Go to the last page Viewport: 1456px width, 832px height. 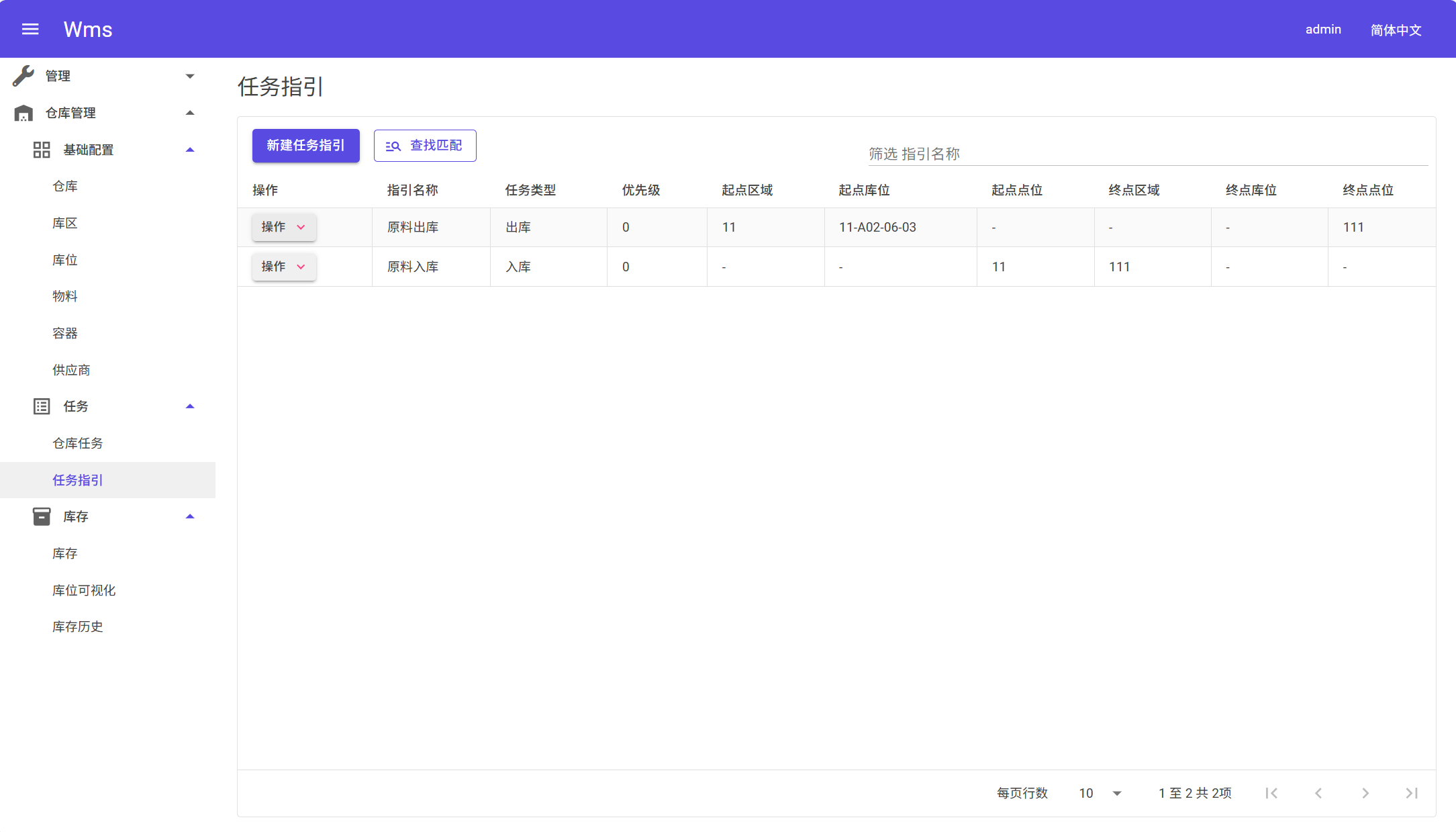(1412, 793)
